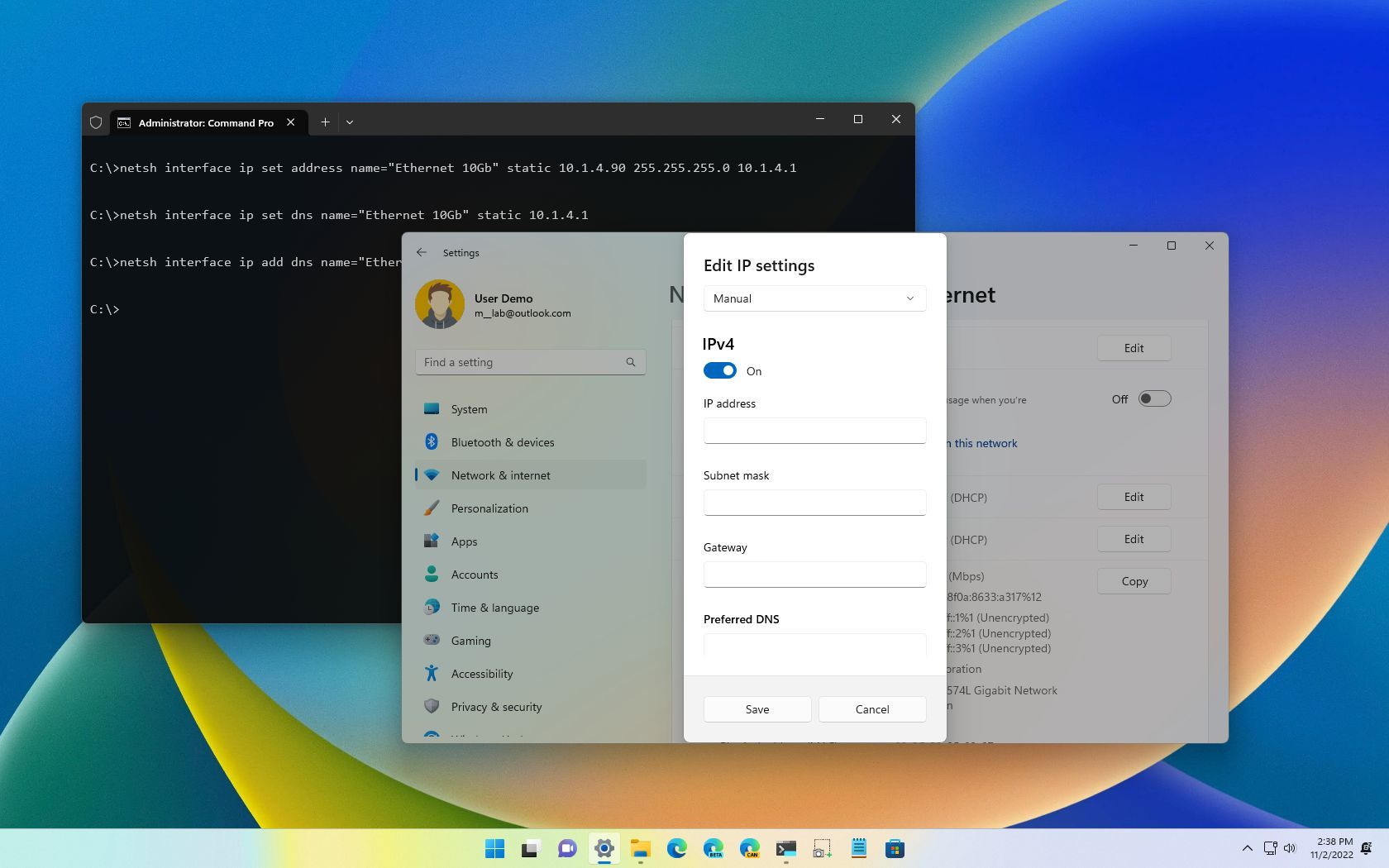Open Edge Beta from the taskbar
Screen dimensions: 1389x868
coord(714,848)
